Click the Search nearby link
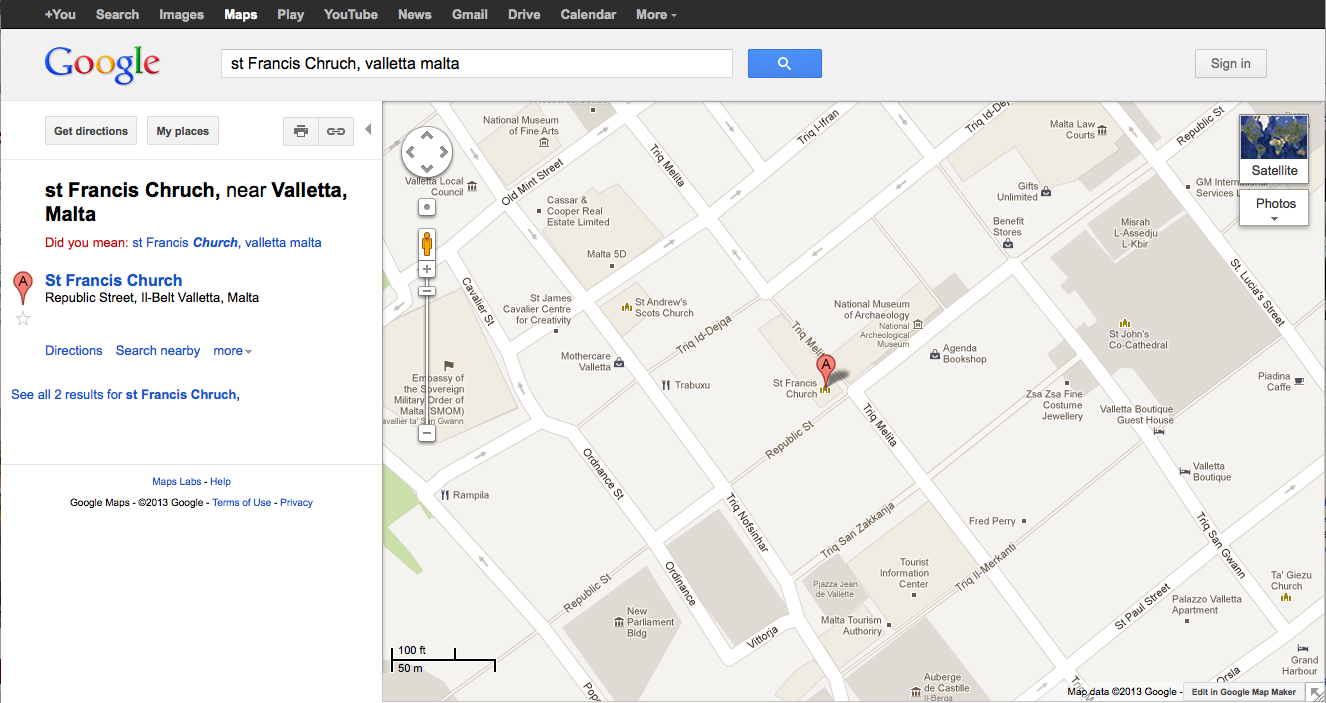This screenshot has width=1326, height=703. [158, 351]
